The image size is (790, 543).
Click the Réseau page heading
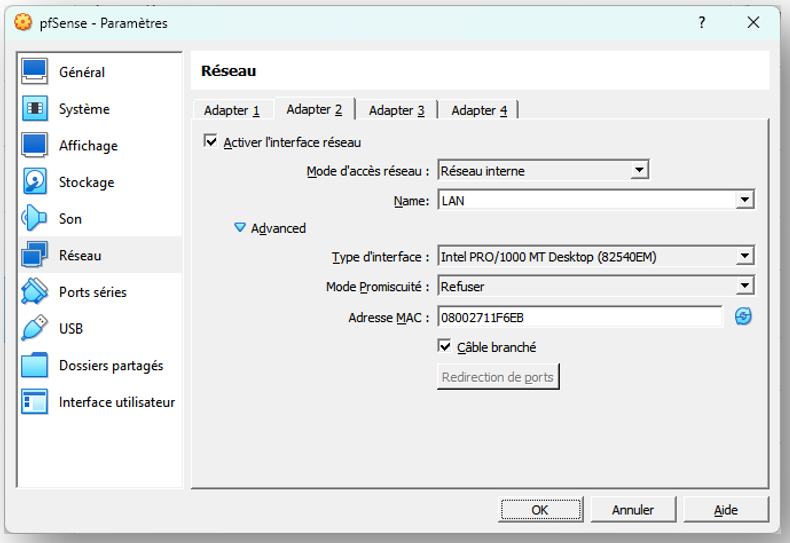[x=228, y=71]
